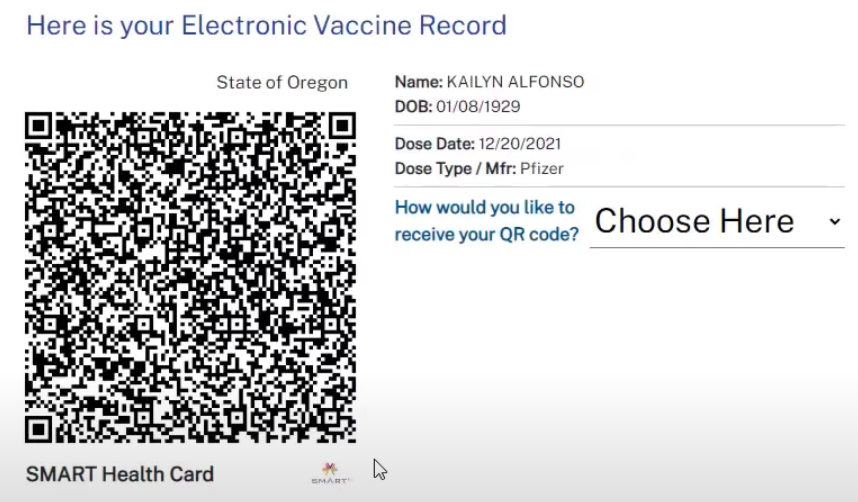Click the dropdown chevron arrow

coord(834,222)
